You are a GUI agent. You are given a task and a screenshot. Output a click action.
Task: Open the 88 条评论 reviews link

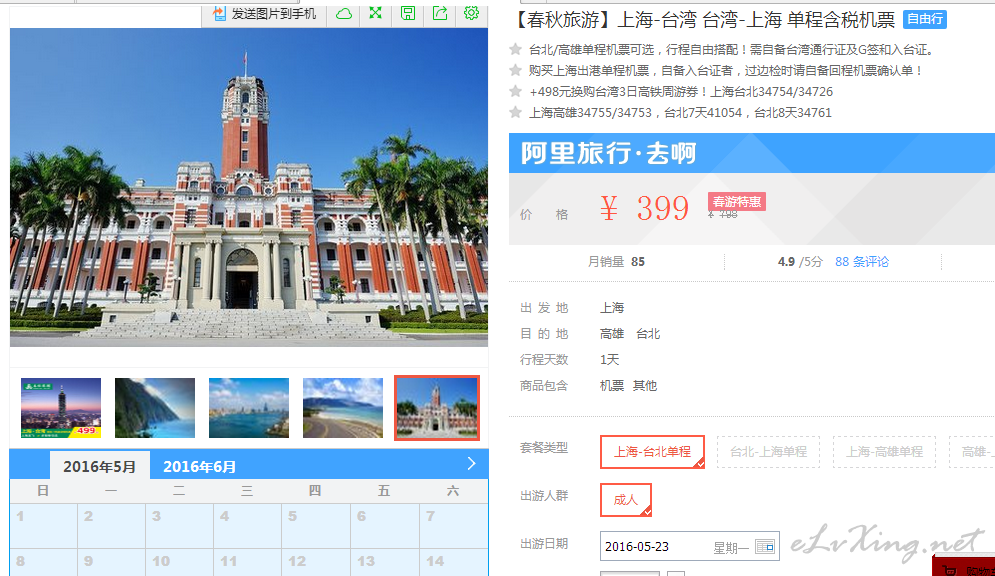(862, 262)
